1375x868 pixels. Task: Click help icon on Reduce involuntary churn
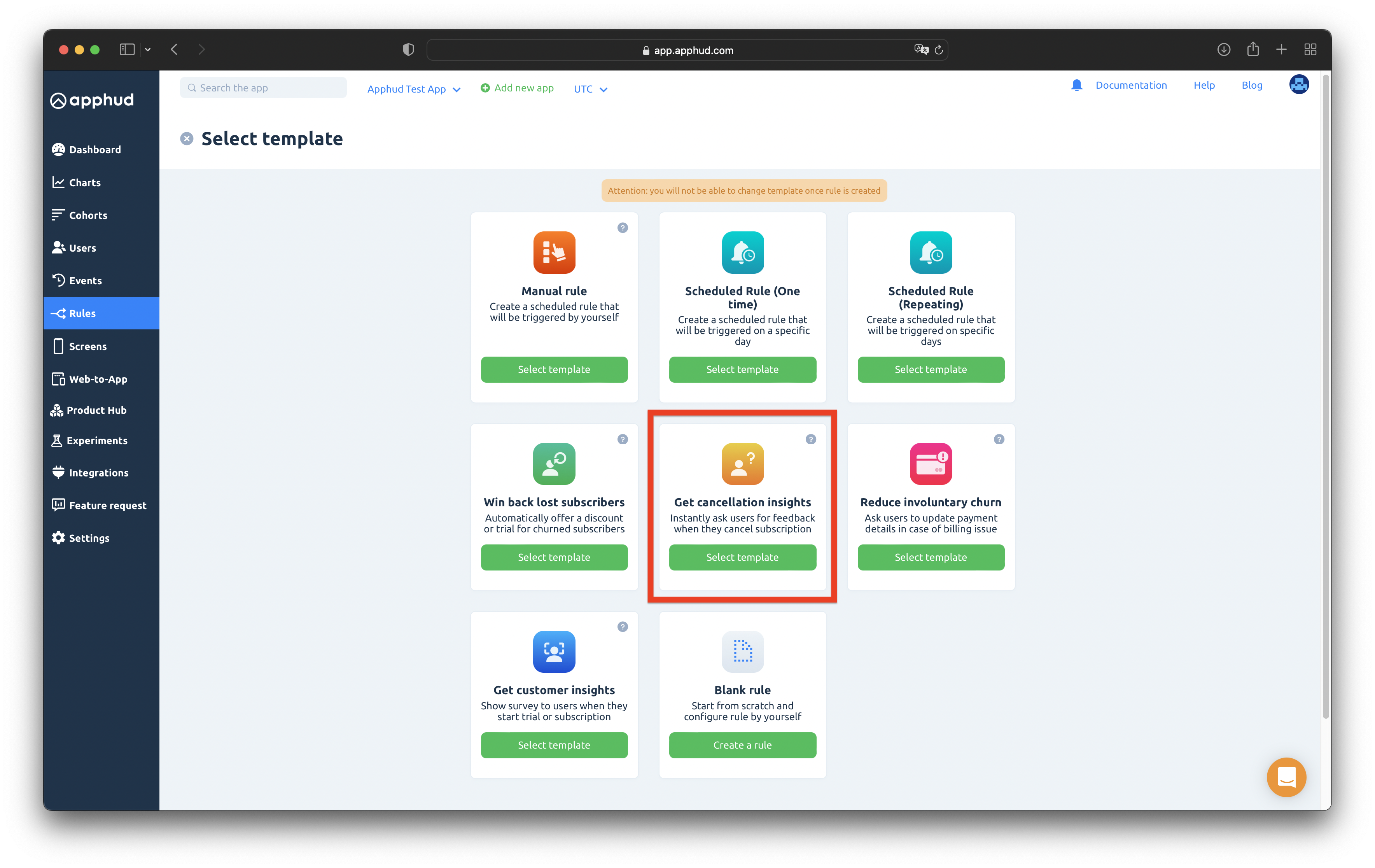(x=999, y=439)
